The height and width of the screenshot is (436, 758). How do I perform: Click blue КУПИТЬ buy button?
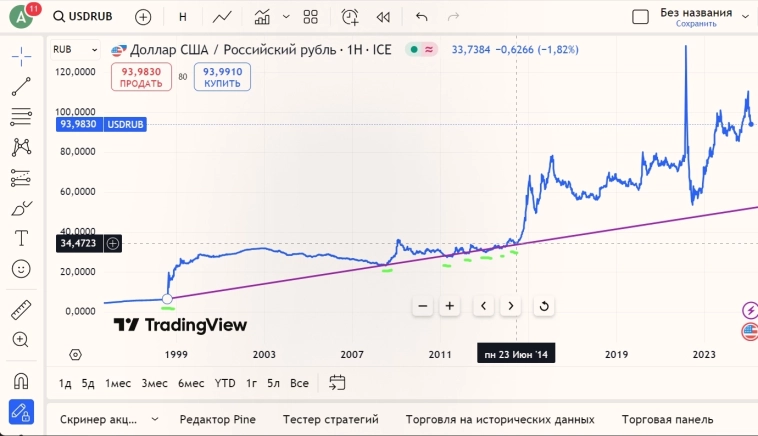tap(222, 77)
